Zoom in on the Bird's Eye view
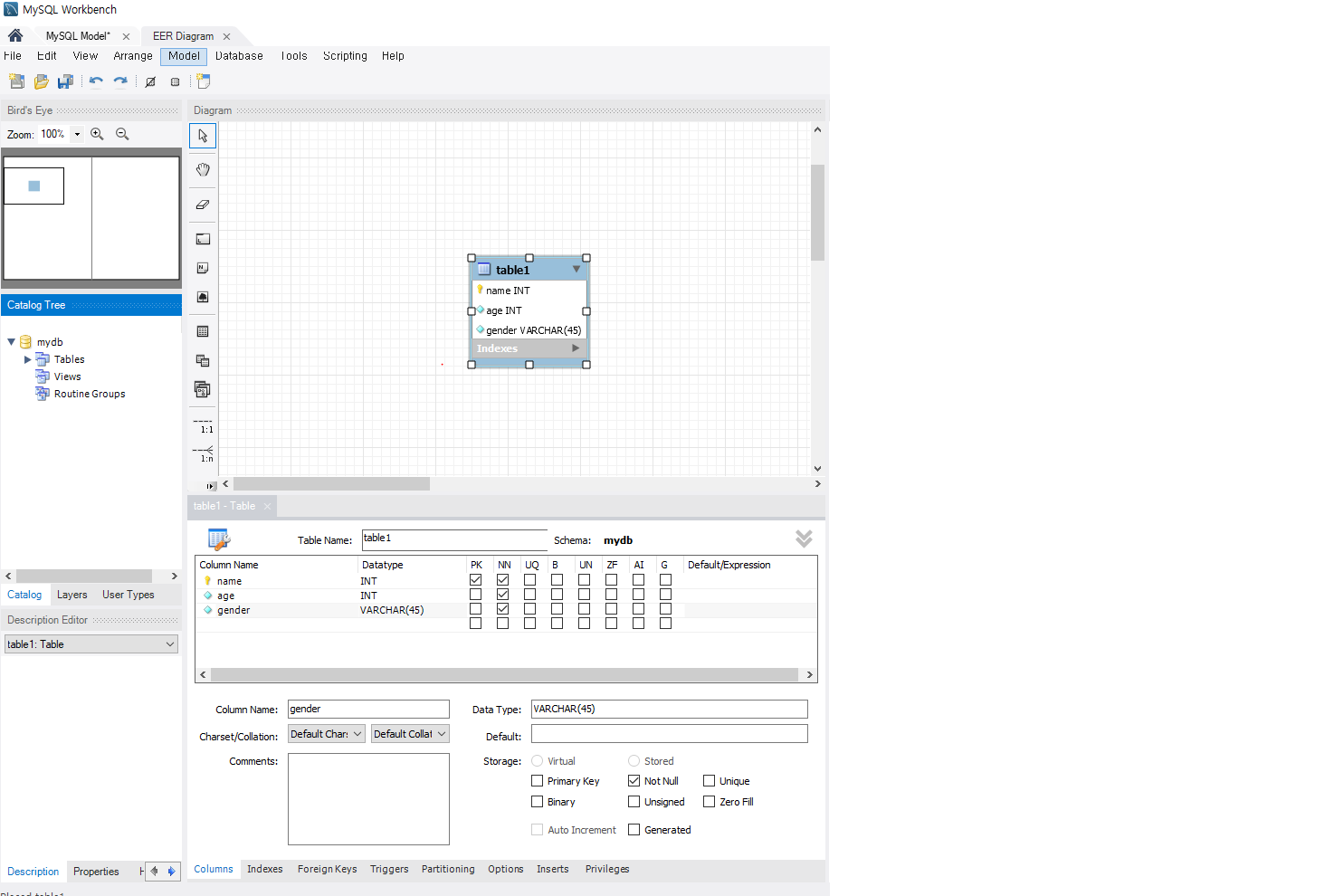The image size is (1334, 896). pos(97,134)
